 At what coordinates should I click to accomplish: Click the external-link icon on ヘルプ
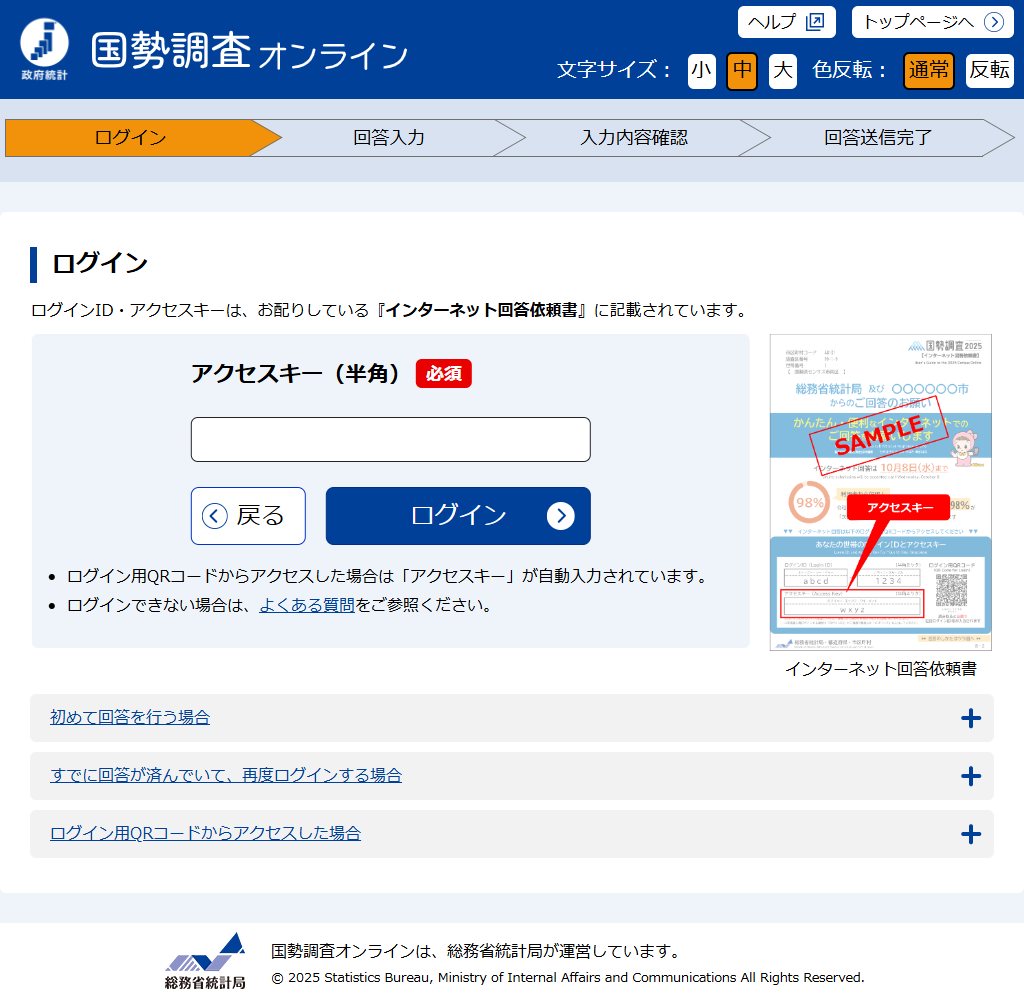815,22
